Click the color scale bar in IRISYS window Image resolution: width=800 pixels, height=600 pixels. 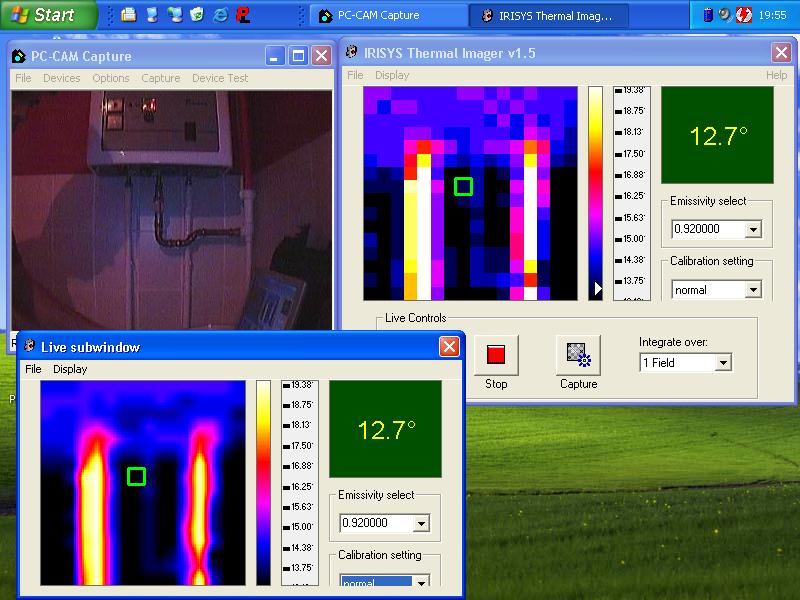(x=595, y=192)
